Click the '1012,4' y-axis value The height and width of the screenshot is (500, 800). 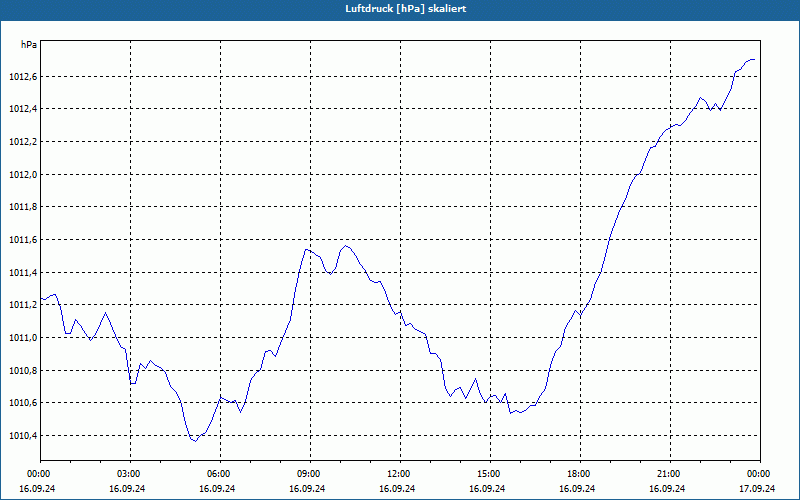(x=23, y=109)
